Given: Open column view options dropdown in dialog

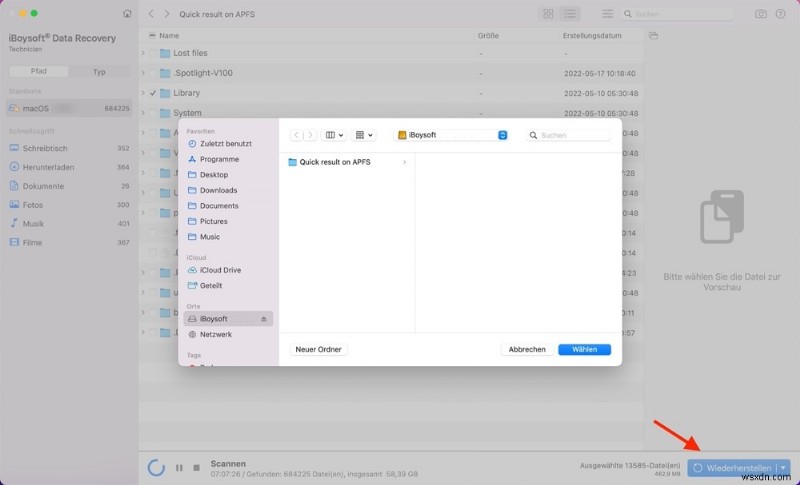Looking at the screenshot, I should coord(334,135).
